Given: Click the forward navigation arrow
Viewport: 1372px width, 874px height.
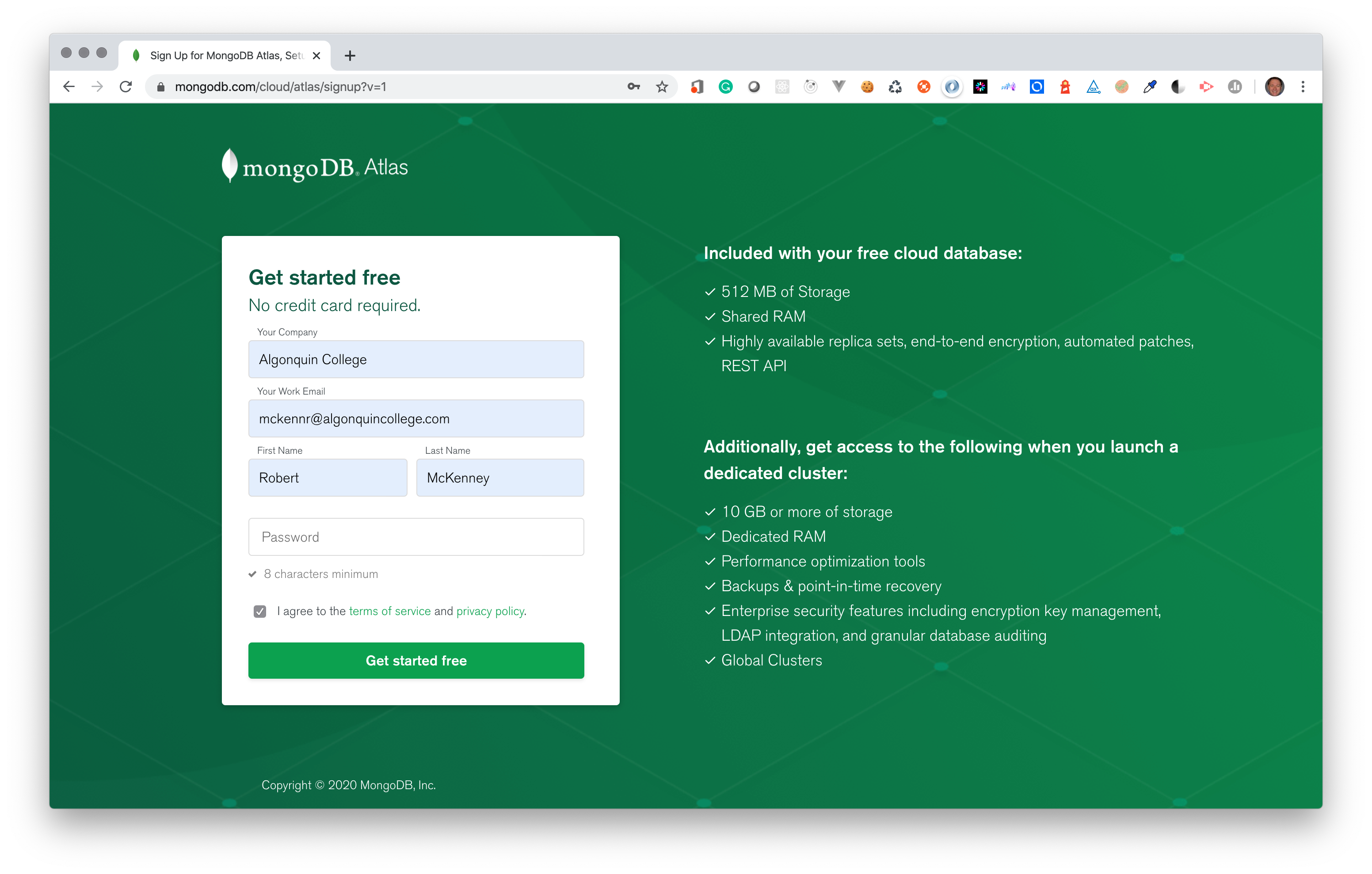Looking at the screenshot, I should point(97,87).
